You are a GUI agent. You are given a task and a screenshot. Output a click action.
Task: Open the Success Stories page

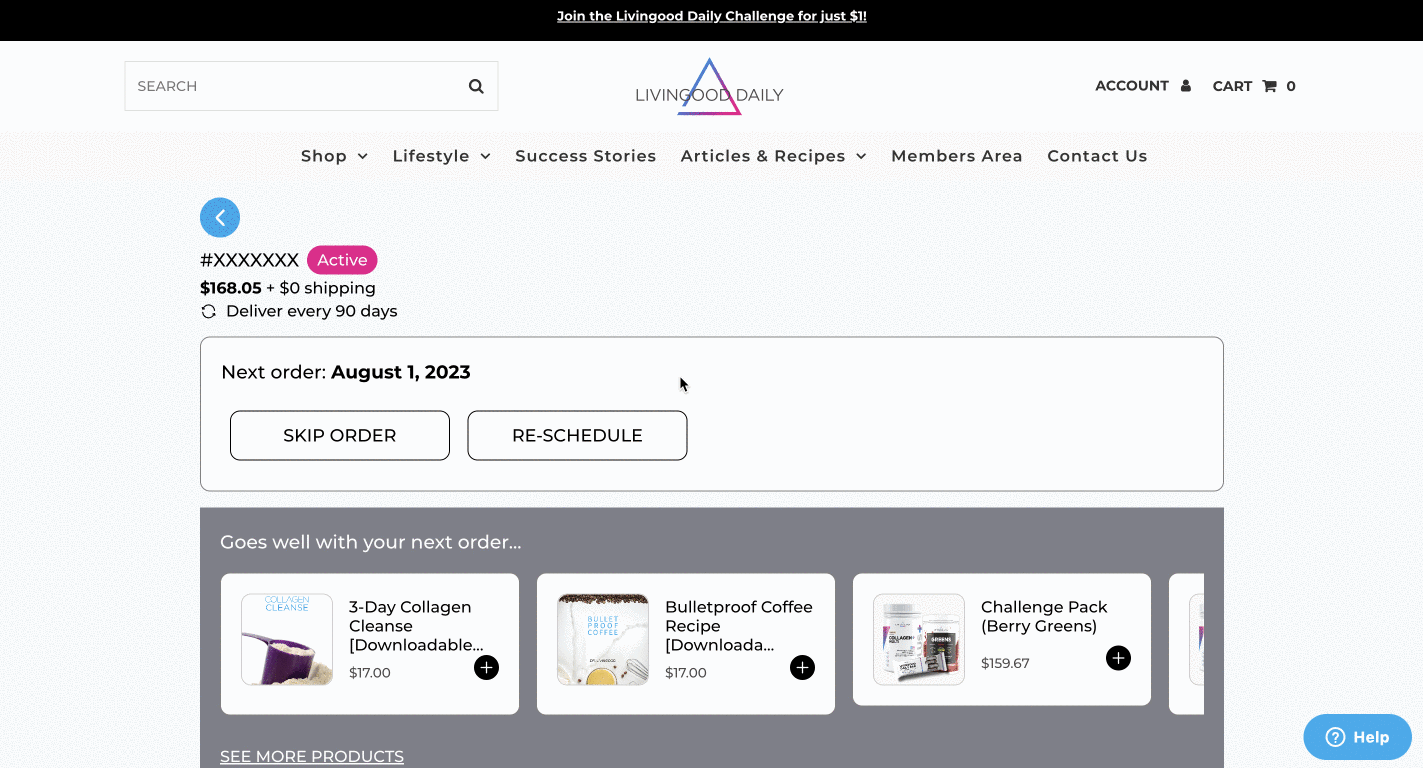click(586, 156)
